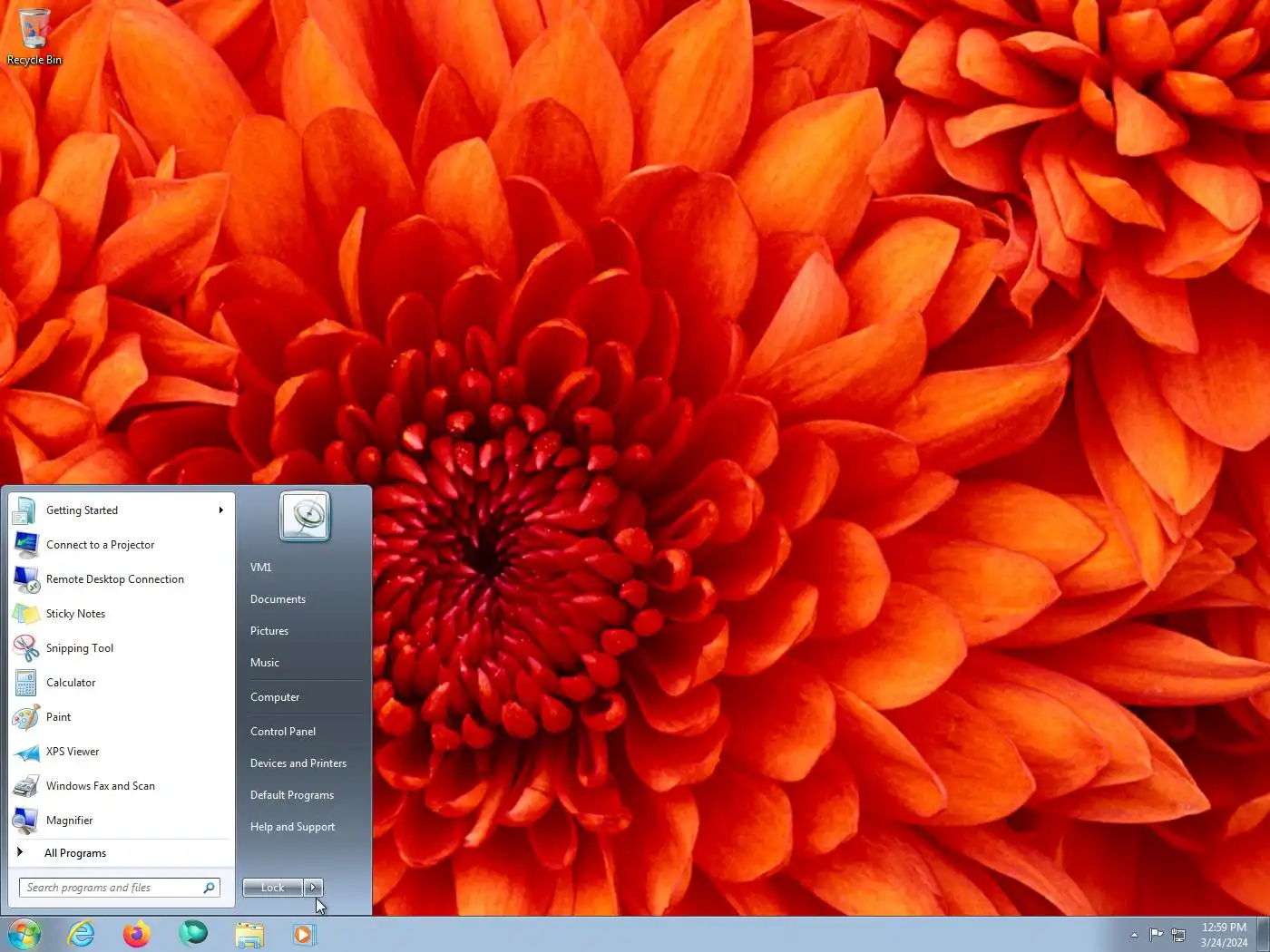Screen dimensions: 1270x952
Task: Select the Connect to a Projector label
Action: coord(101,545)
